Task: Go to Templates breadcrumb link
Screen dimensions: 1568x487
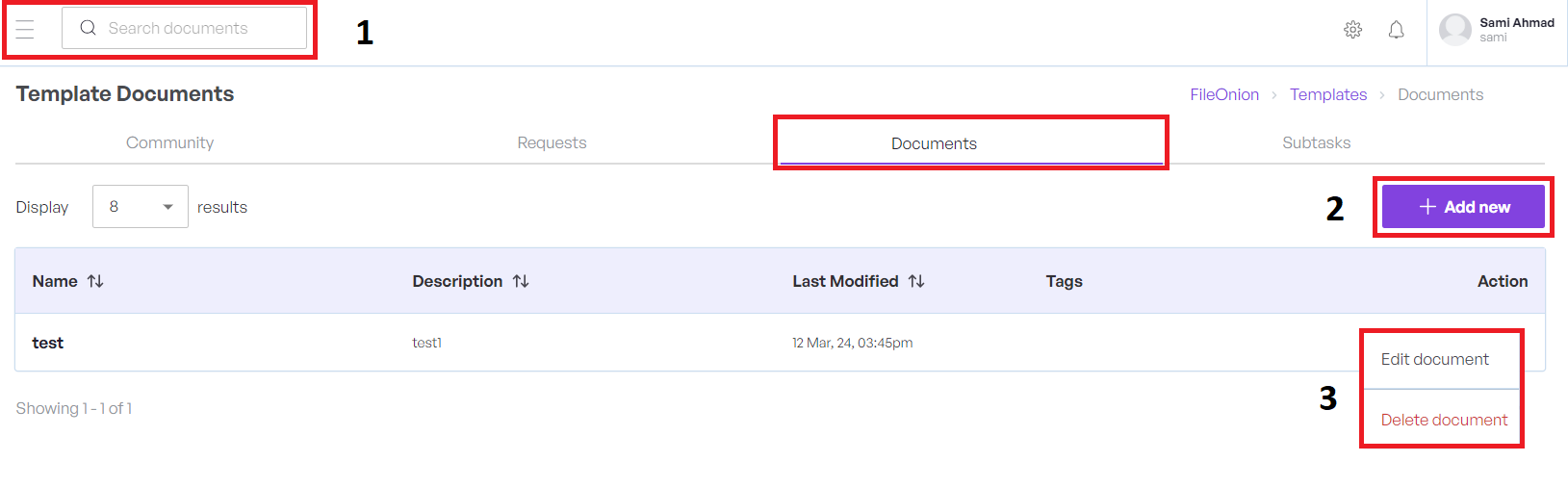Action: pyautogui.click(x=1328, y=94)
